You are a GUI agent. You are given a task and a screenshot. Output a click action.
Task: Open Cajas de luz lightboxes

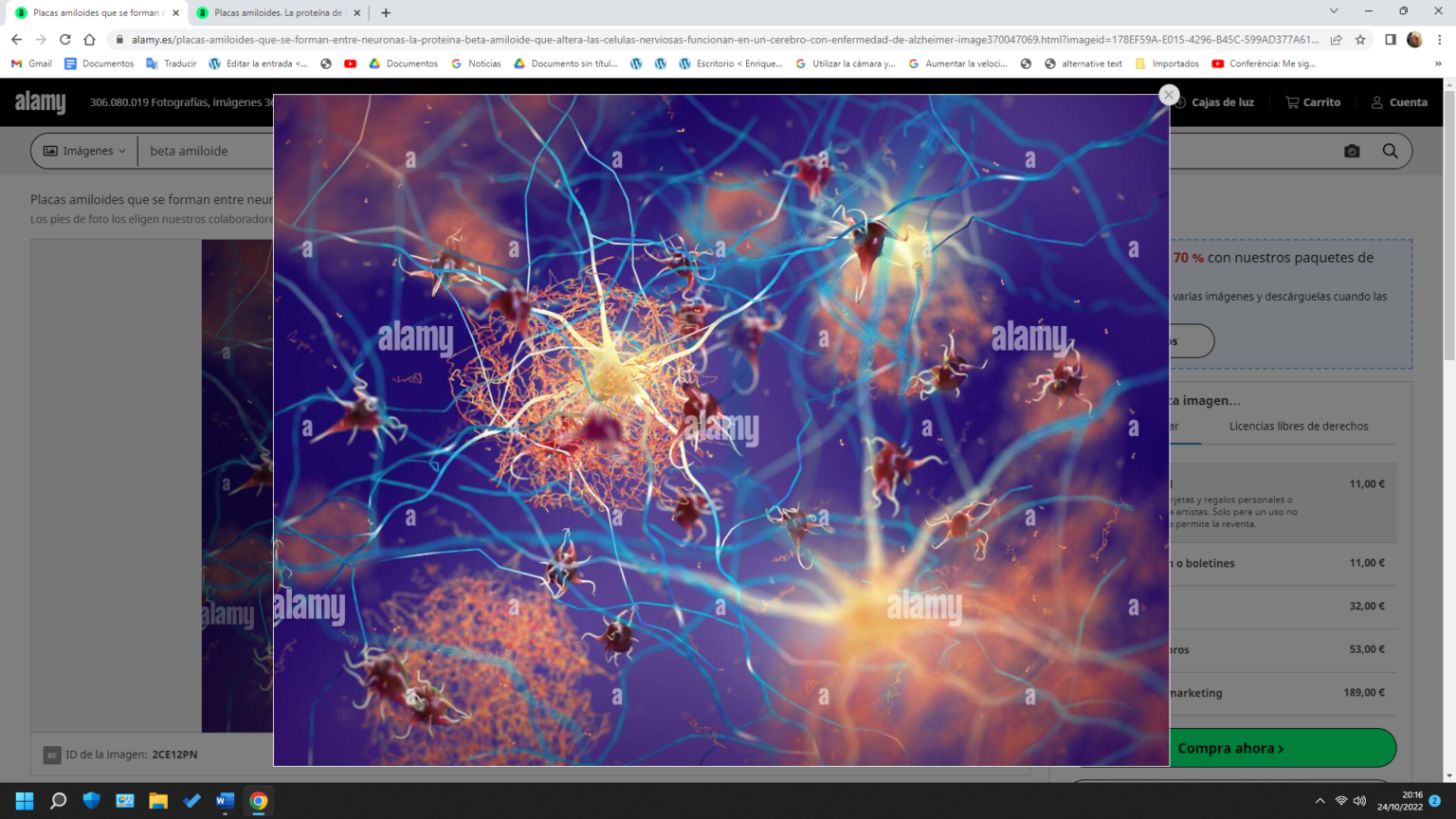1213,102
